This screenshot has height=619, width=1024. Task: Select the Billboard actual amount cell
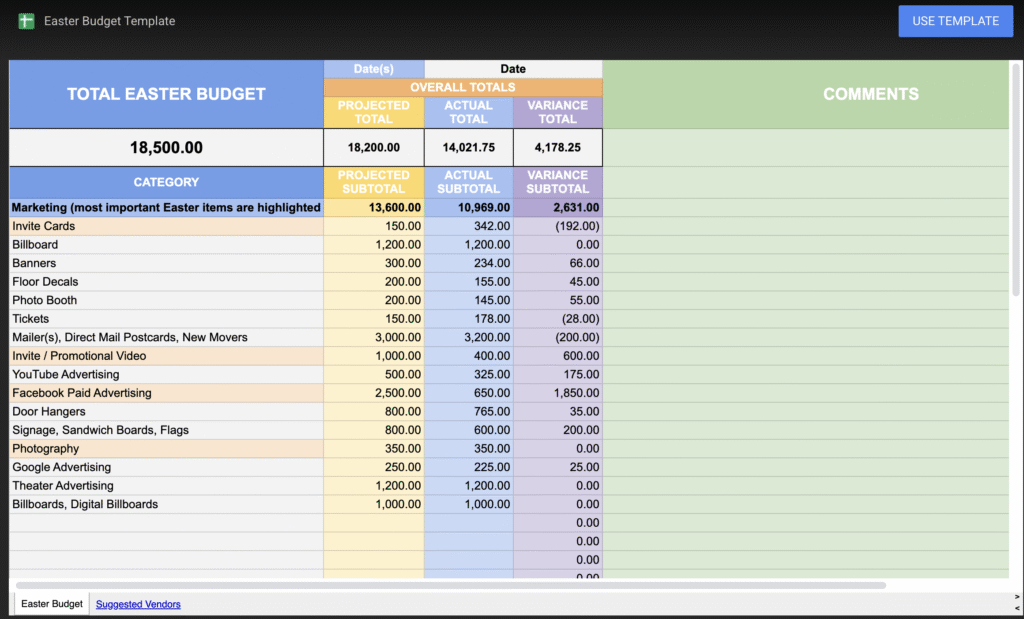click(x=468, y=245)
